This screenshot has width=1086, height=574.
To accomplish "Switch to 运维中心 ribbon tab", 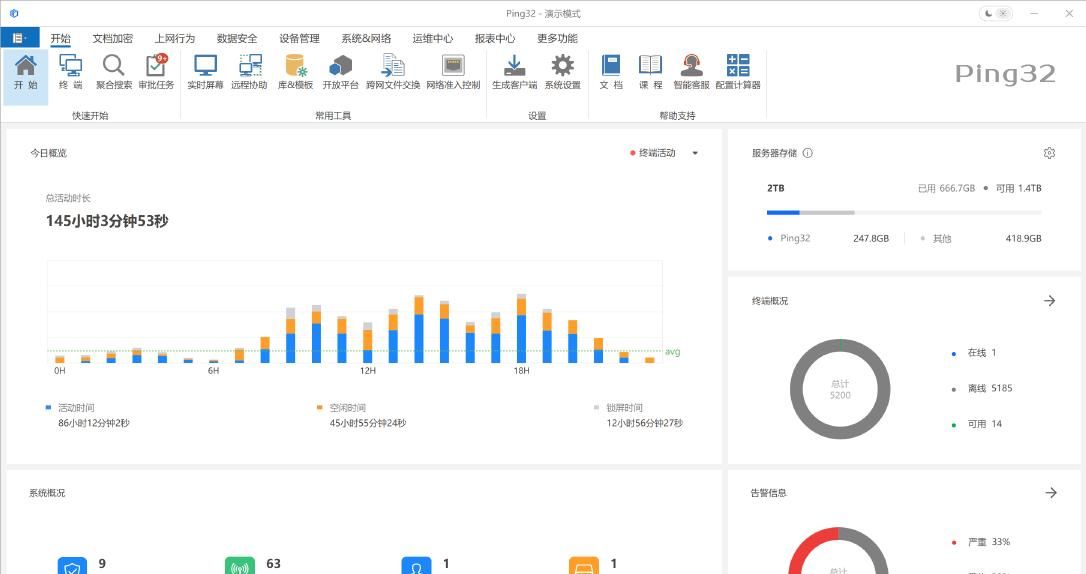I will (x=433, y=38).
